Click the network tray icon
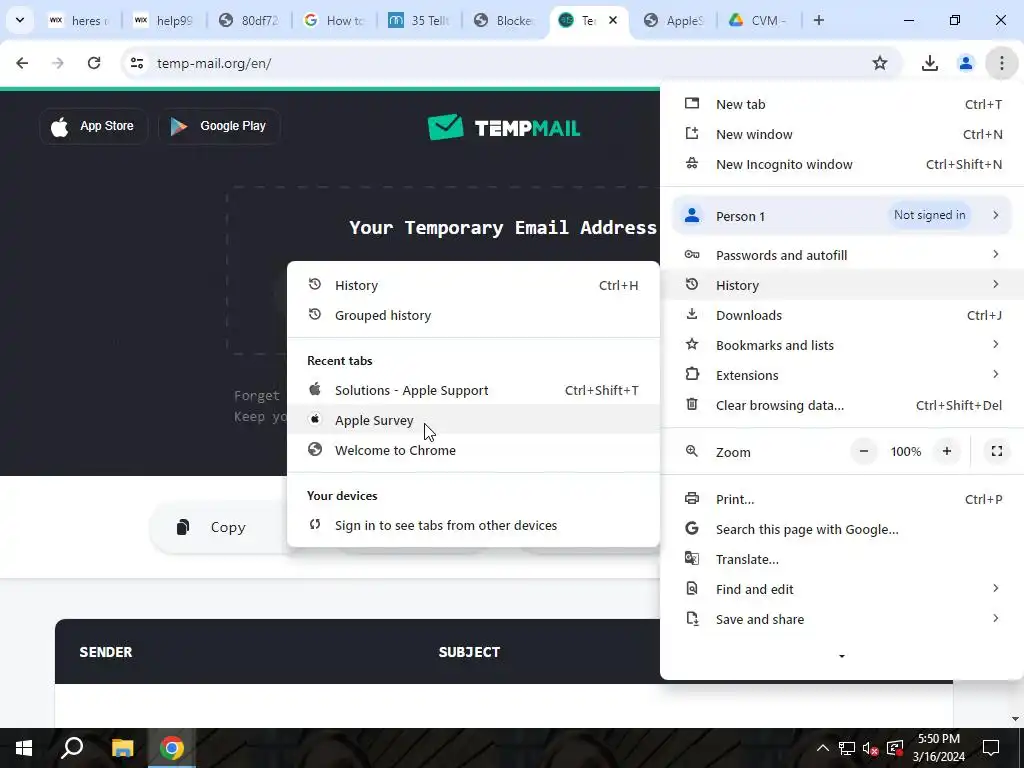1024x768 pixels. (846, 748)
